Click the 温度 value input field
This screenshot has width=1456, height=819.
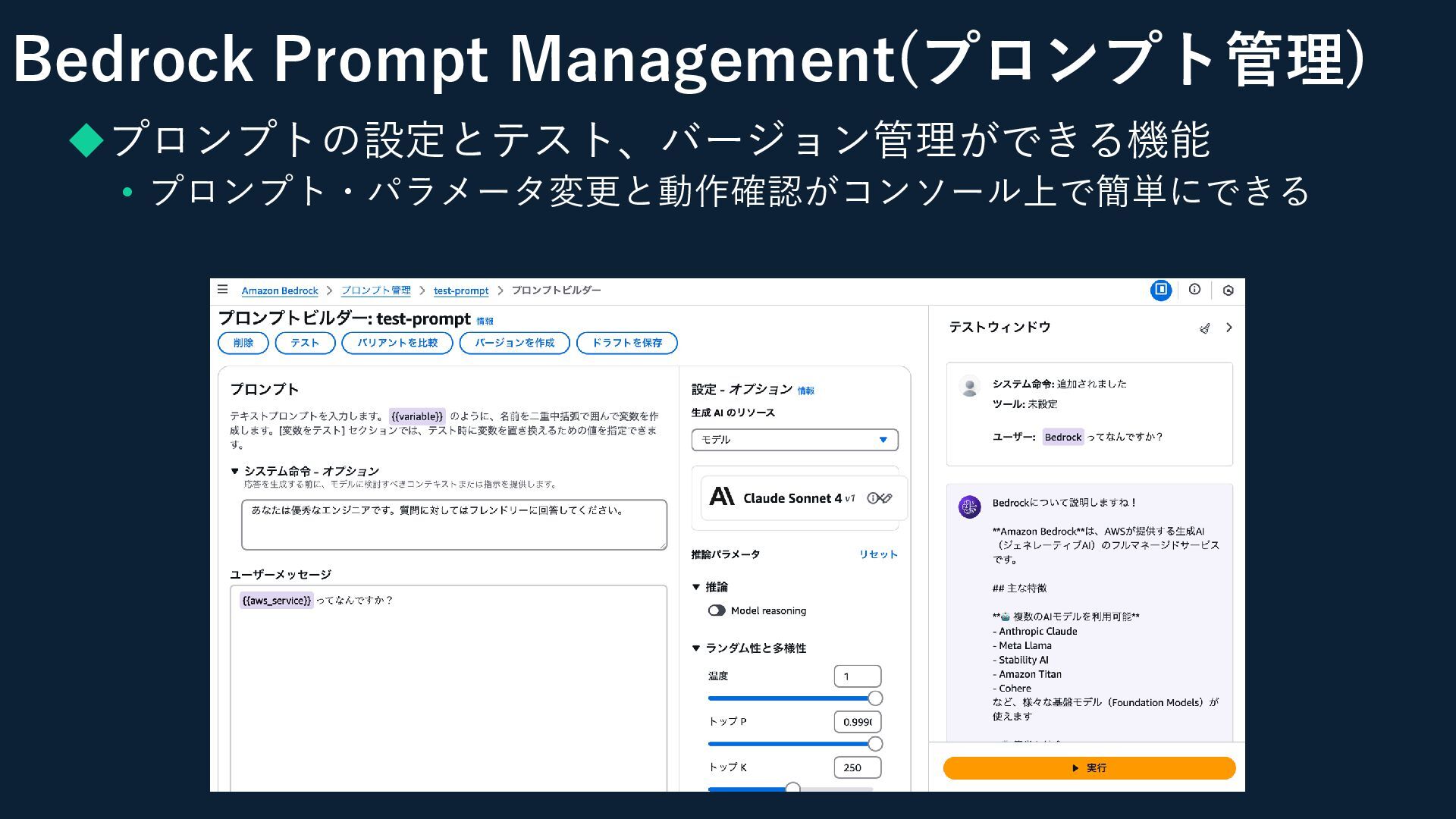click(x=857, y=676)
